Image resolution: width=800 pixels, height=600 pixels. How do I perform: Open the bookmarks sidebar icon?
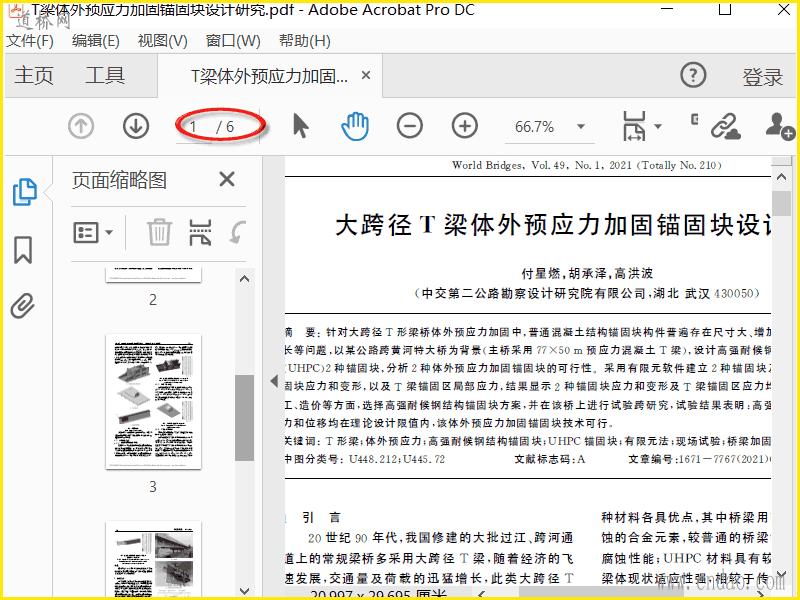[x=23, y=250]
